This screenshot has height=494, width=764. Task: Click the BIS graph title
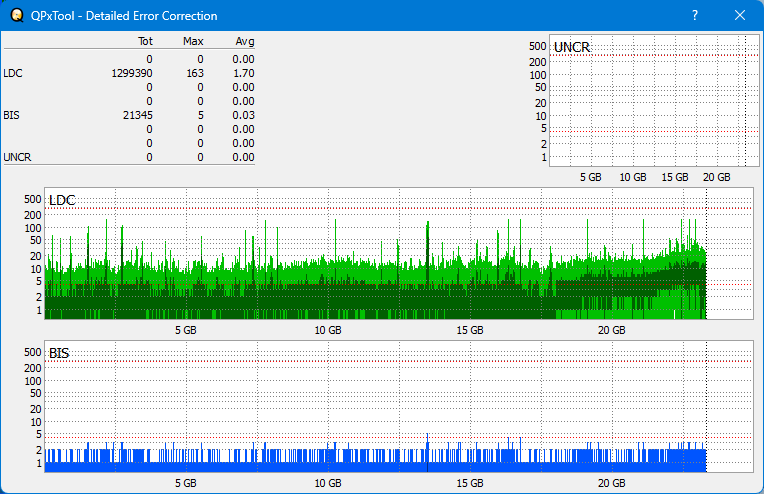point(59,353)
